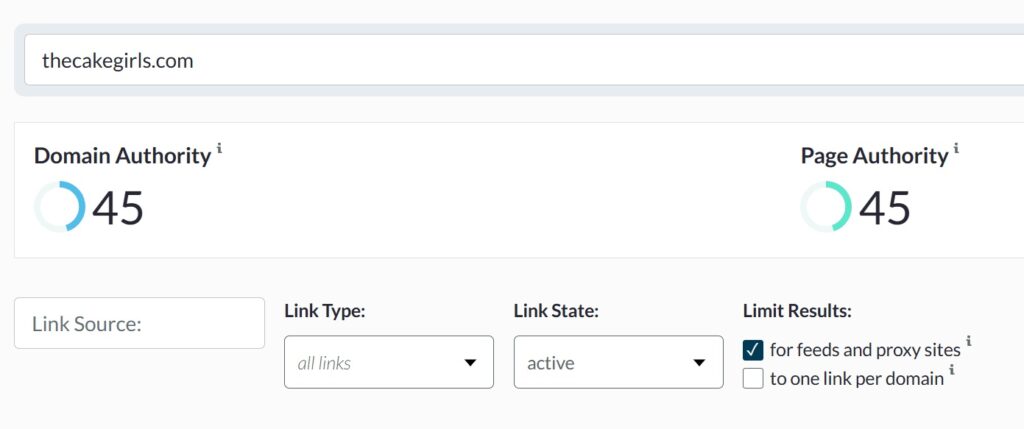Focus the Link Source input field
This screenshot has width=1024, height=429.
tap(140, 323)
